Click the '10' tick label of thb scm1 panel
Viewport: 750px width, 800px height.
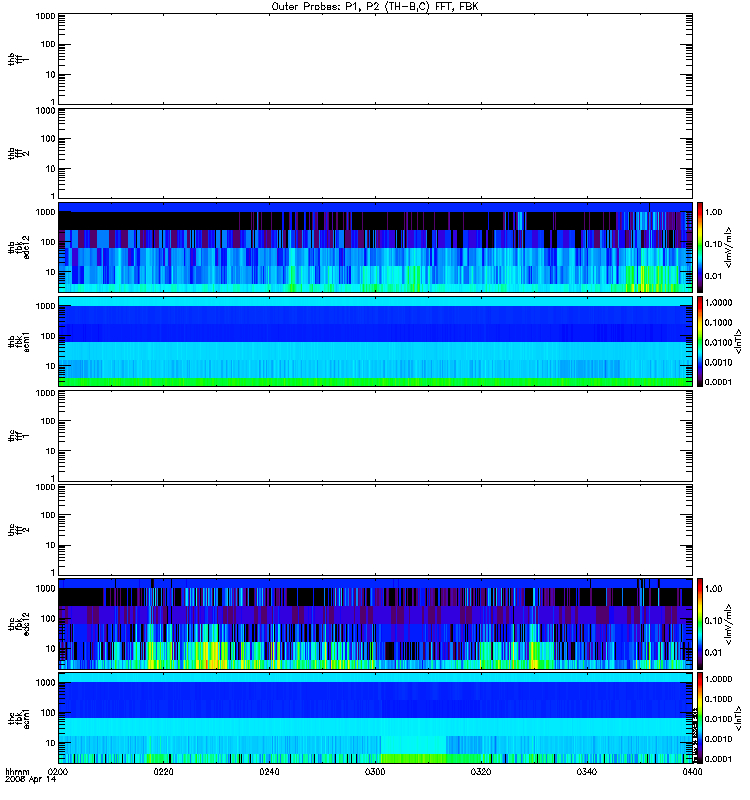click(x=51, y=366)
